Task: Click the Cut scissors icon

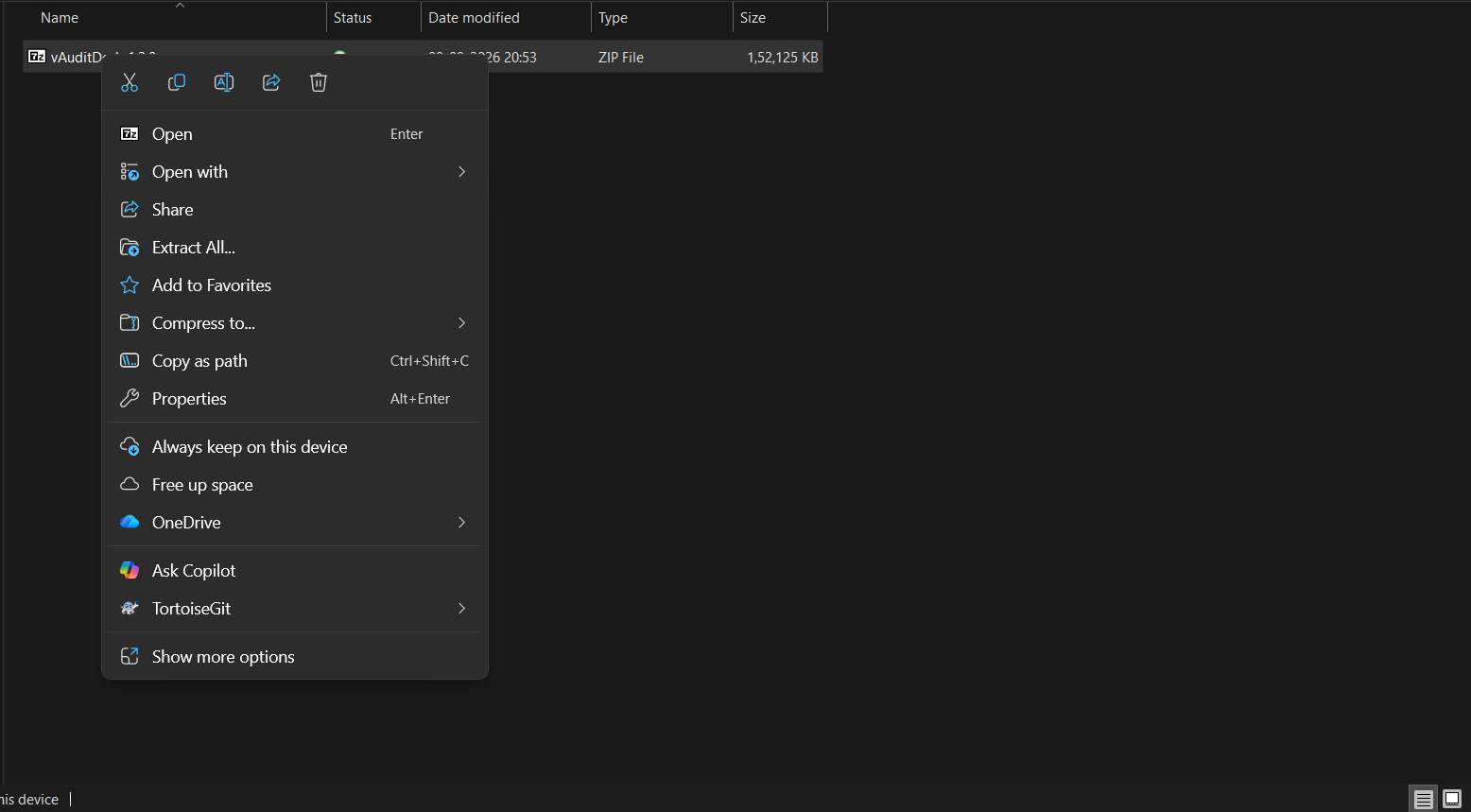Action: (130, 82)
